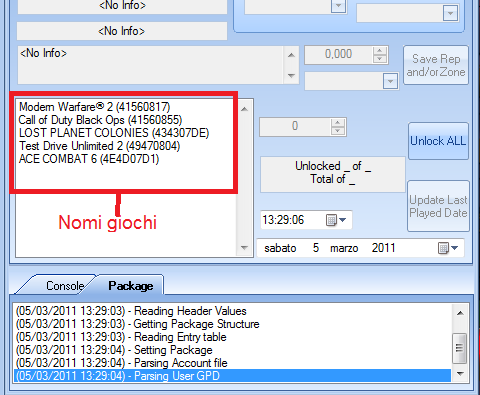Decrease the 0 value spinner
Image resolution: width=480 pixels, height=395 pixels.
338,131
